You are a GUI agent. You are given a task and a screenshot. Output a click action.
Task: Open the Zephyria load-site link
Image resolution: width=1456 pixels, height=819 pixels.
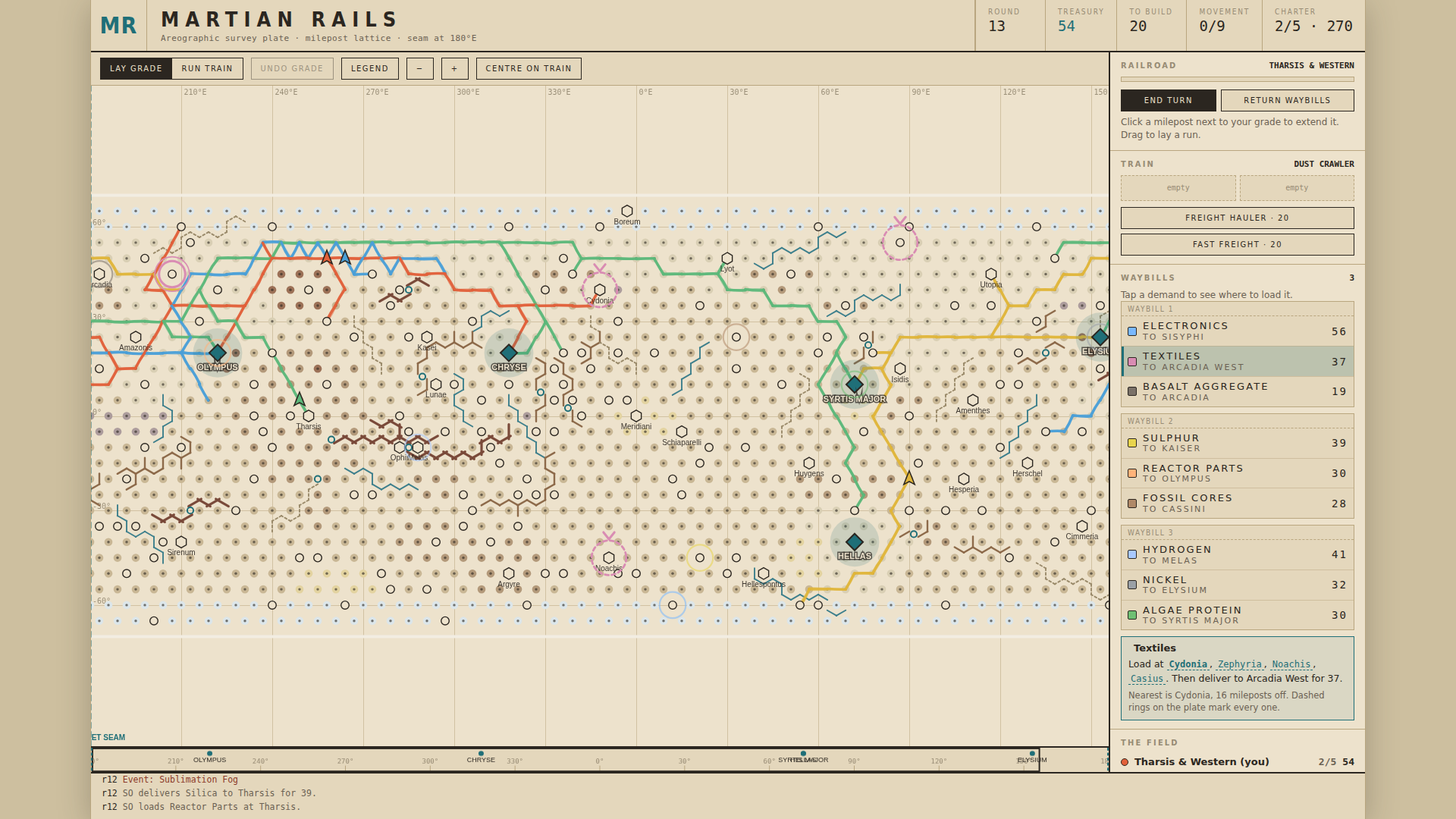(x=1240, y=664)
